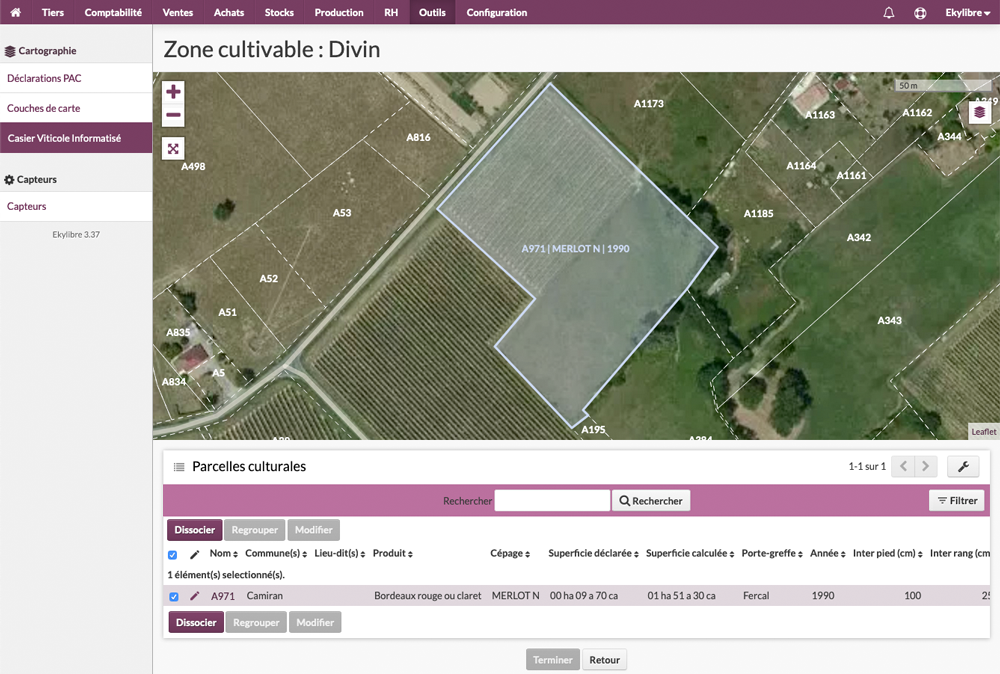The width and height of the screenshot is (1000, 674).
Task: Uncheck the A971 row checkbox
Action: [x=173, y=597]
